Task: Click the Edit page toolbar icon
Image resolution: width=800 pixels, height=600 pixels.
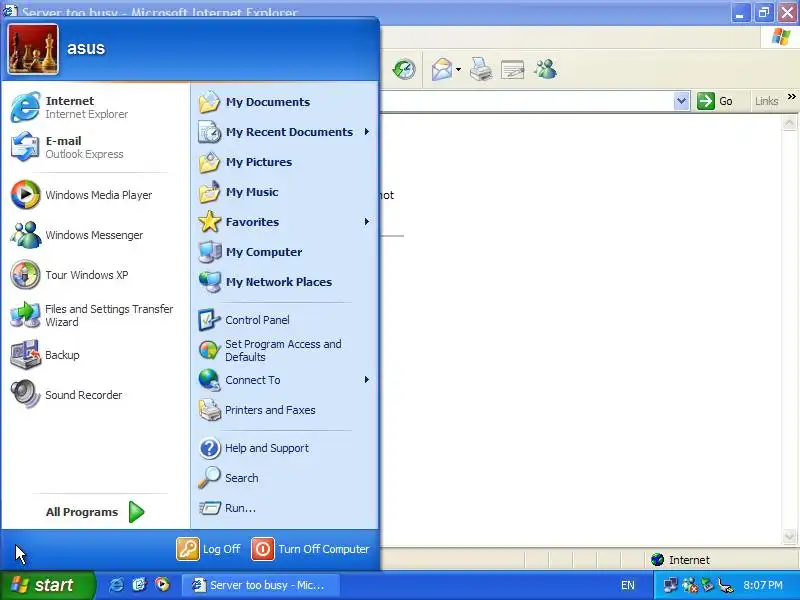Action: click(x=513, y=69)
